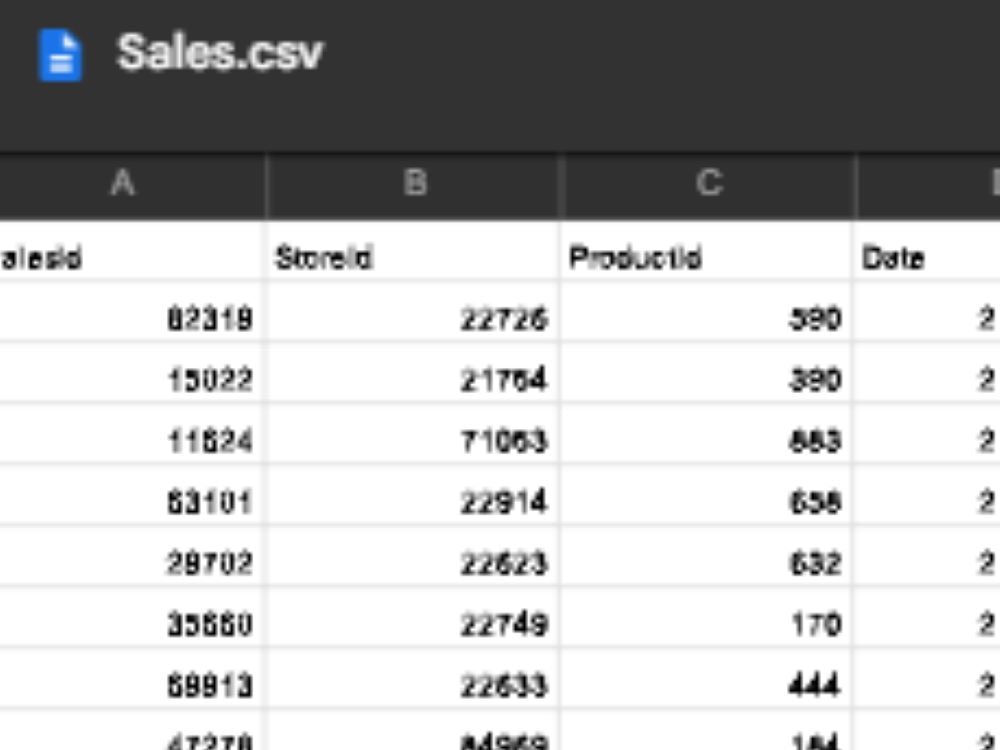Screen dimensions: 1000x750
Task: Select column B header
Action: click(x=415, y=183)
